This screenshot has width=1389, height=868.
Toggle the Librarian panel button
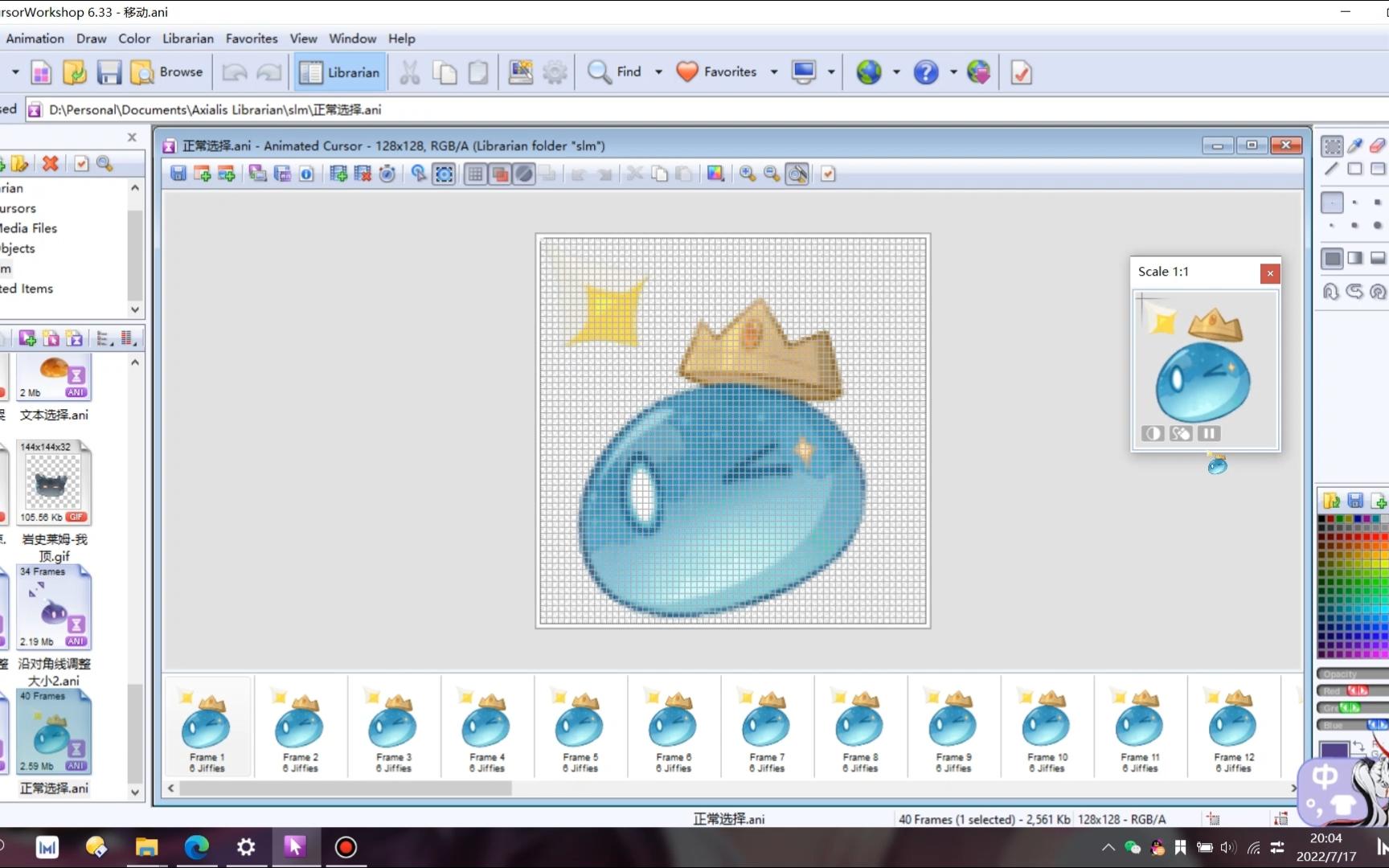pos(340,72)
